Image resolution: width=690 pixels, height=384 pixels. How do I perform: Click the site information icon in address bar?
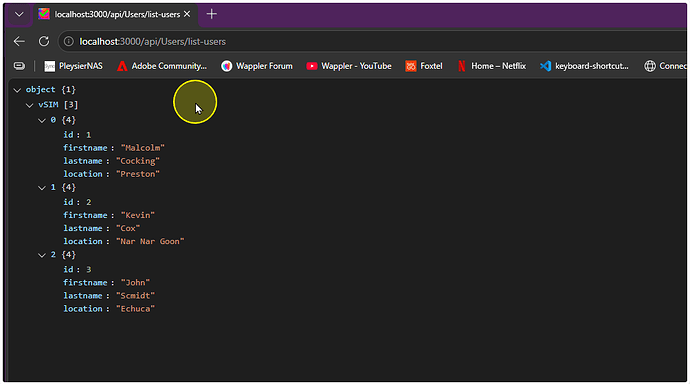coord(69,41)
